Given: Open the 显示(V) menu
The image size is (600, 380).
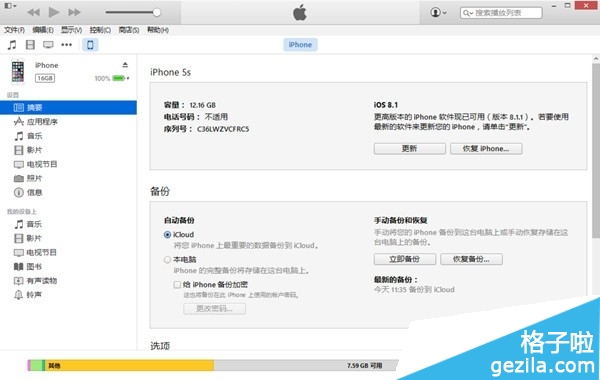Looking at the screenshot, I should (x=72, y=30).
